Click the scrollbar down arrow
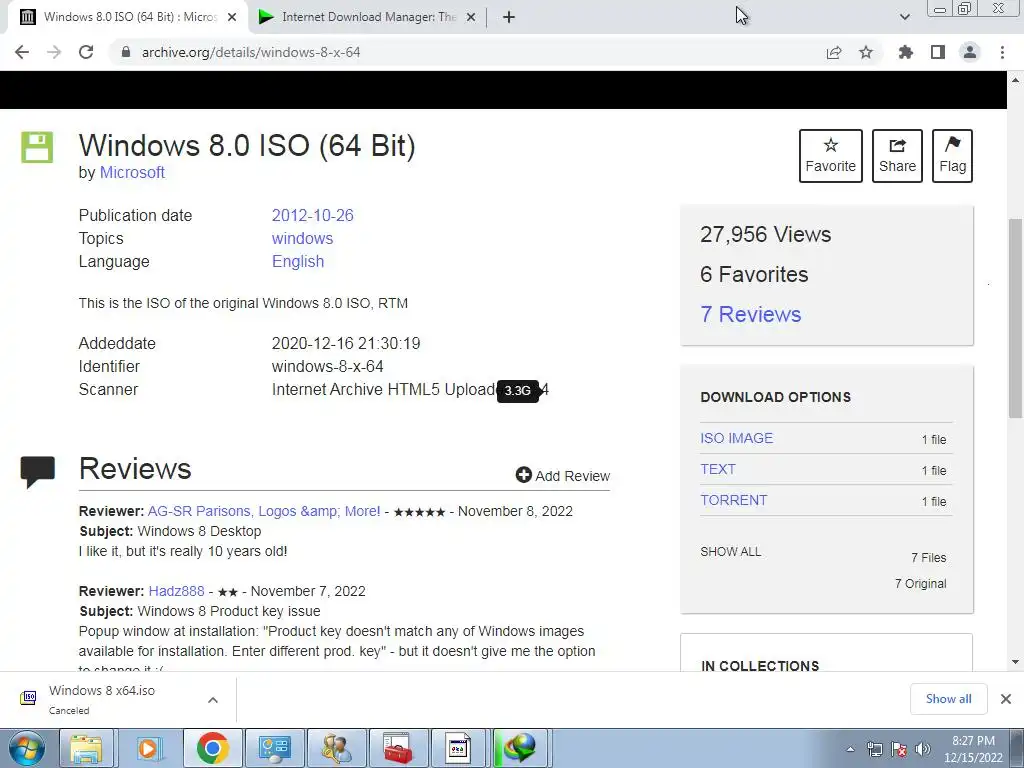This screenshot has height=768, width=1024. coord(1015,662)
